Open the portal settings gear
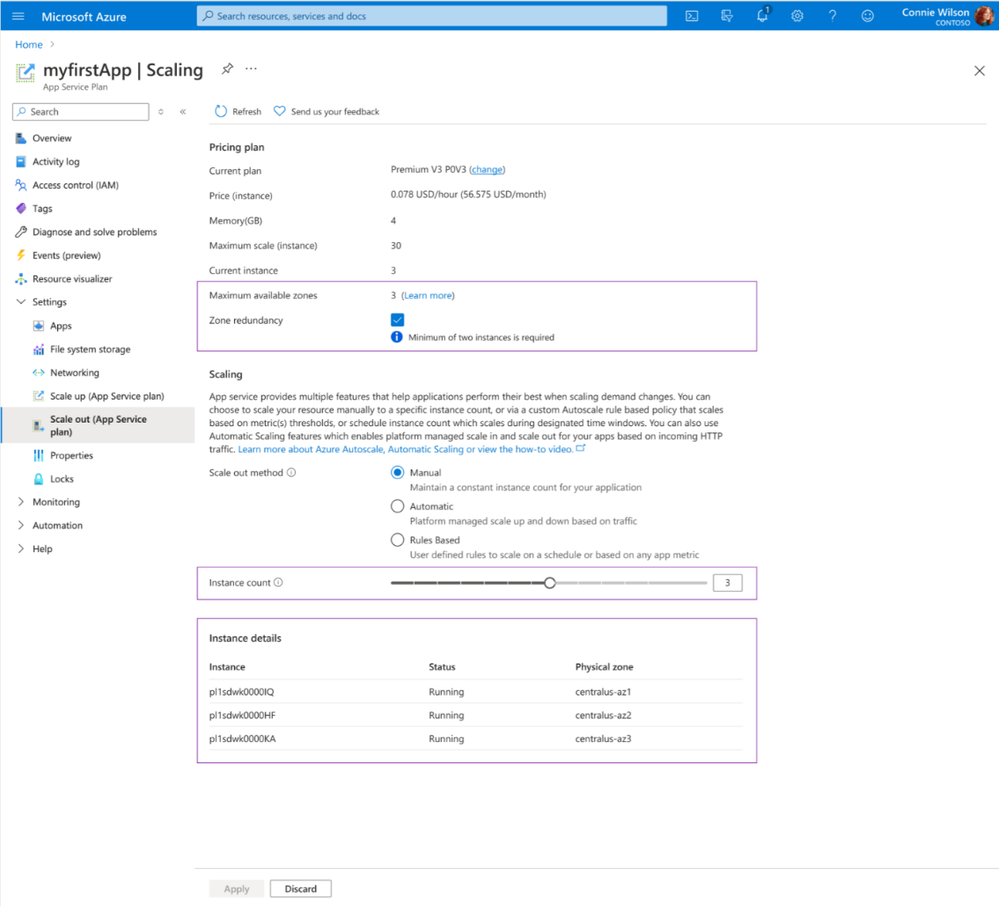This screenshot has width=999, height=906. tap(798, 17)
